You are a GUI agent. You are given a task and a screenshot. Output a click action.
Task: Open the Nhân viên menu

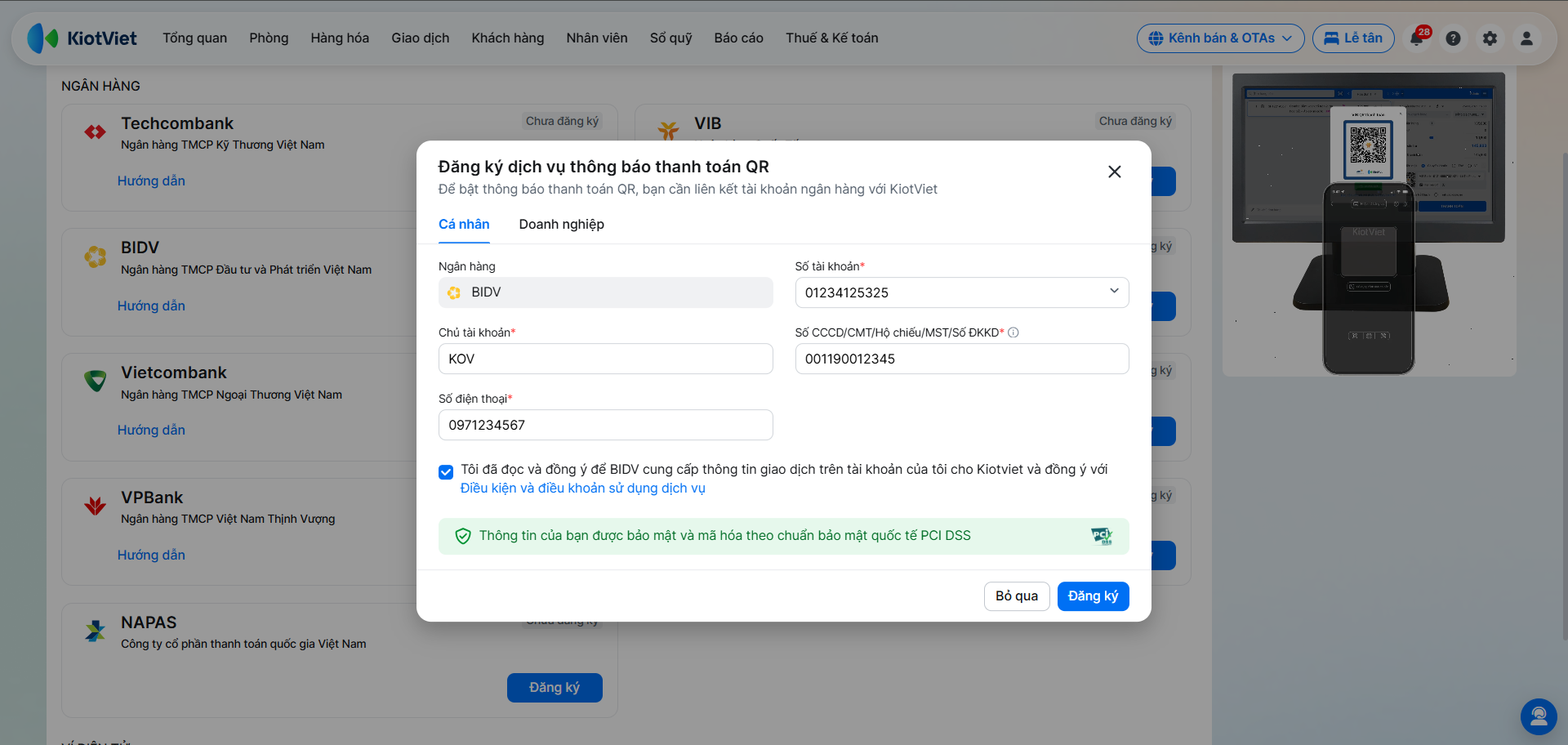click(x=597, y=38)
